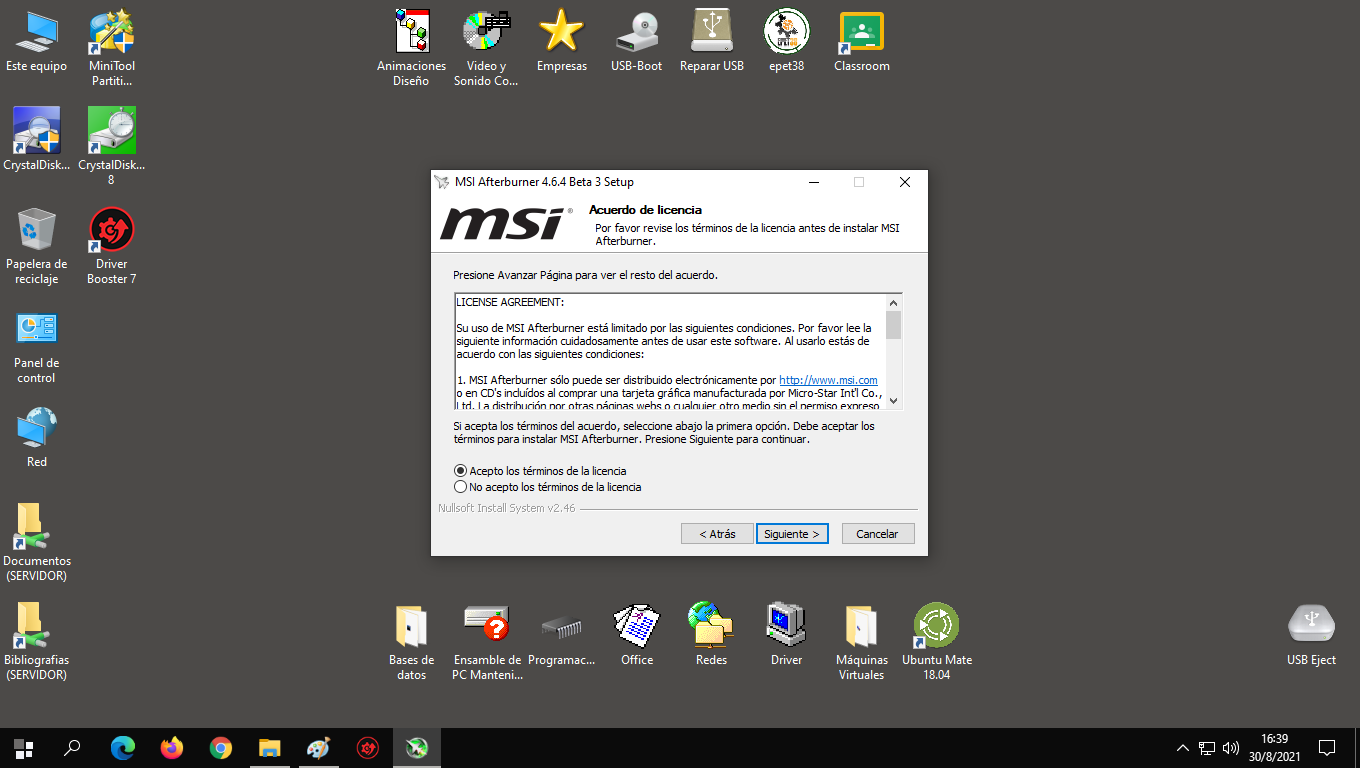The height and width of the screenshot is (768, 1360).
Task: Select No acepto los términos option
Action: [x=547, y=488]
